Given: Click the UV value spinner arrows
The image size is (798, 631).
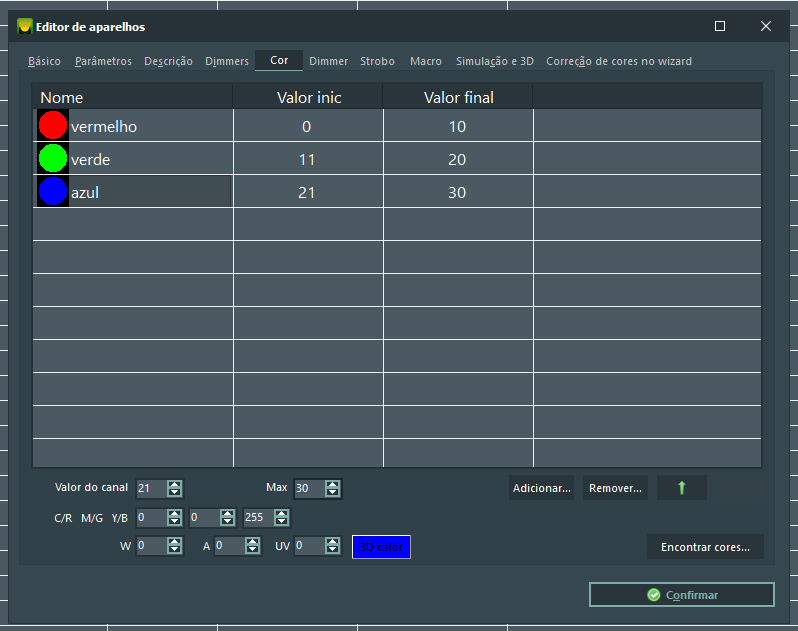Looking at the screenshot, I should pyautogui.click(x=333, y=546).
